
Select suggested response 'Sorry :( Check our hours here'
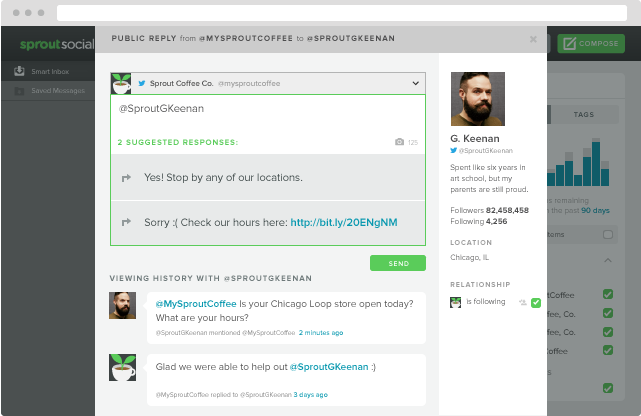tap(268, 223)
